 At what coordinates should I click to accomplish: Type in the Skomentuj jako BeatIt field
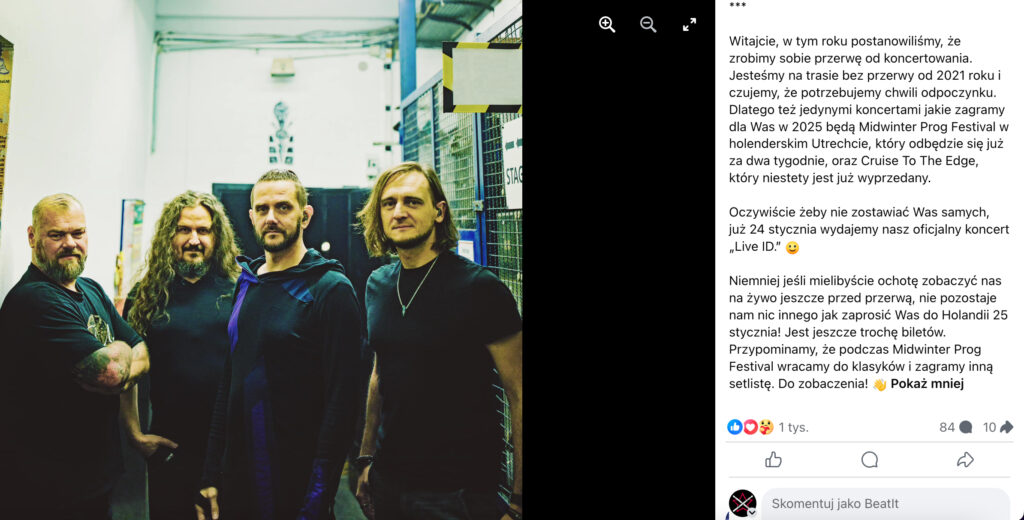pyautogui.click(x=885, y=504)
